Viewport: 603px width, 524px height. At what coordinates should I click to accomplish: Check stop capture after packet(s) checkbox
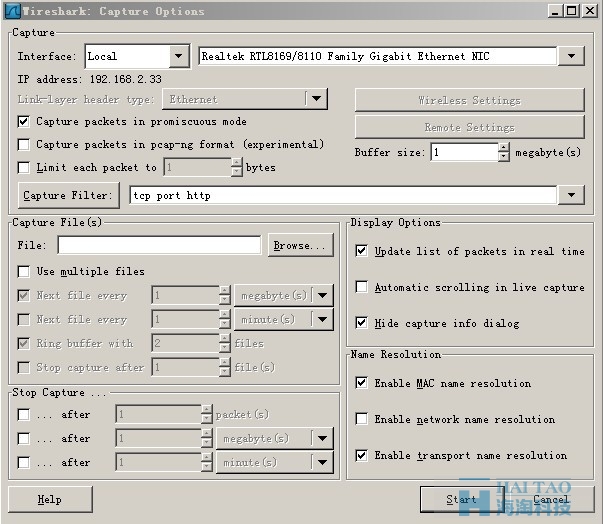(23, 414)
